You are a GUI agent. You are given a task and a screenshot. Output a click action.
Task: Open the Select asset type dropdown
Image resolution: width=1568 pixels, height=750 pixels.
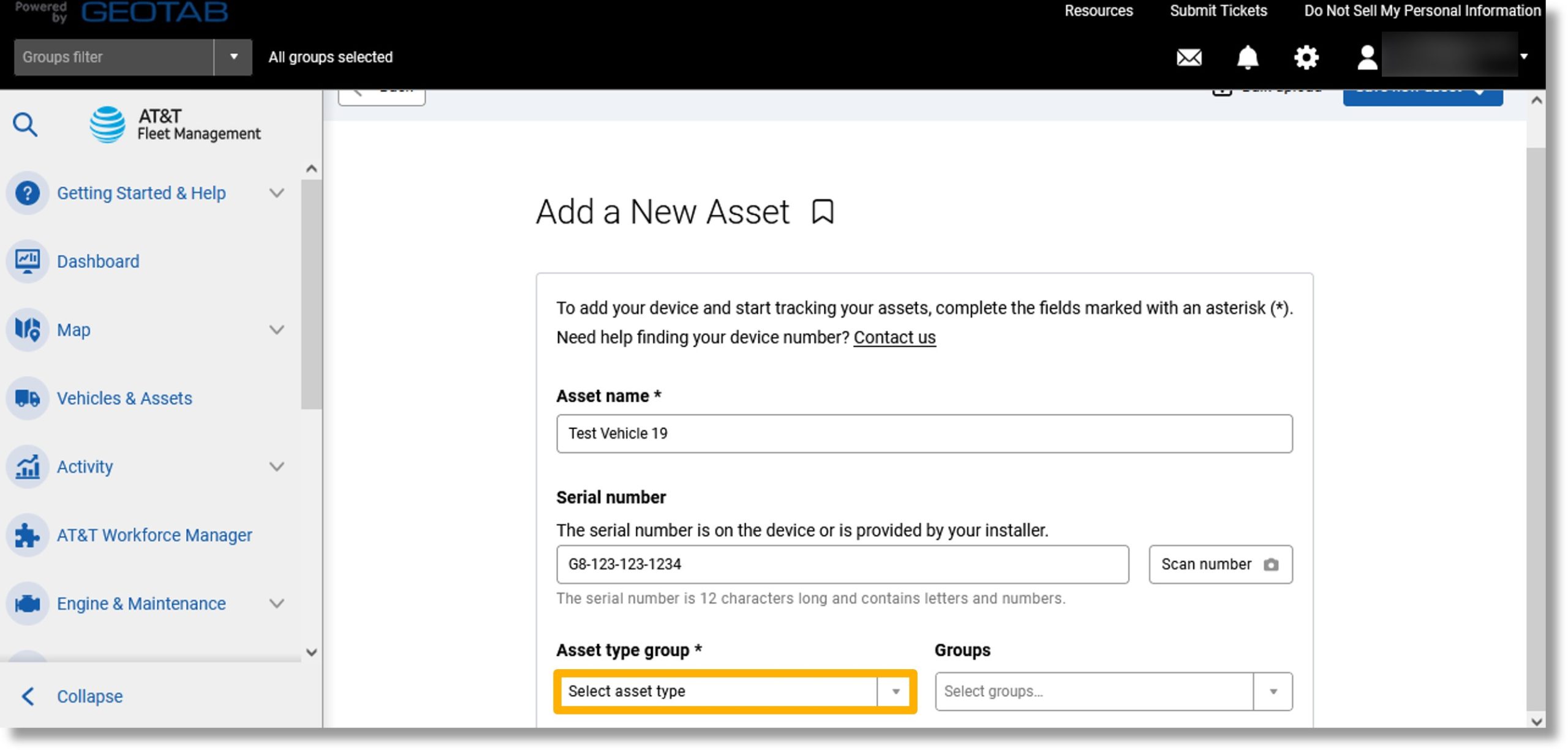[735, 691]
